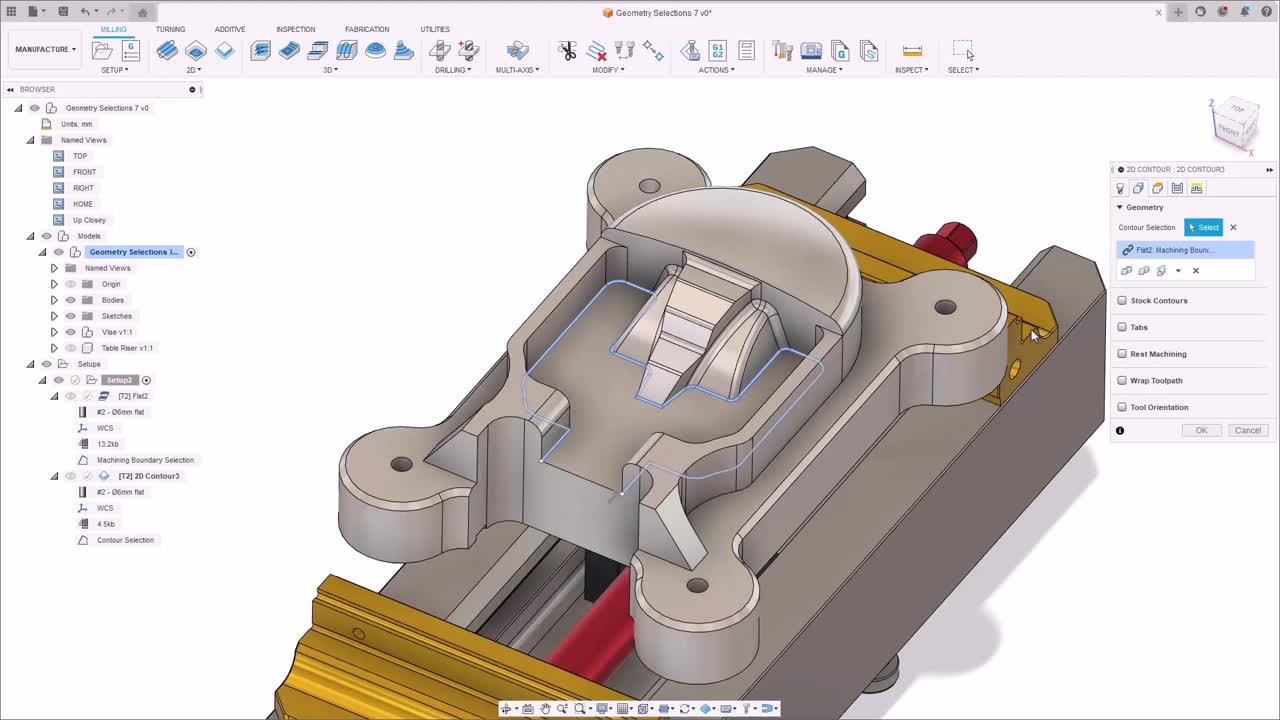The image size is (1280, 720).
Task: Switch to the INSPECTION tab
Action: pyautogui.click(x=295, y=29)
